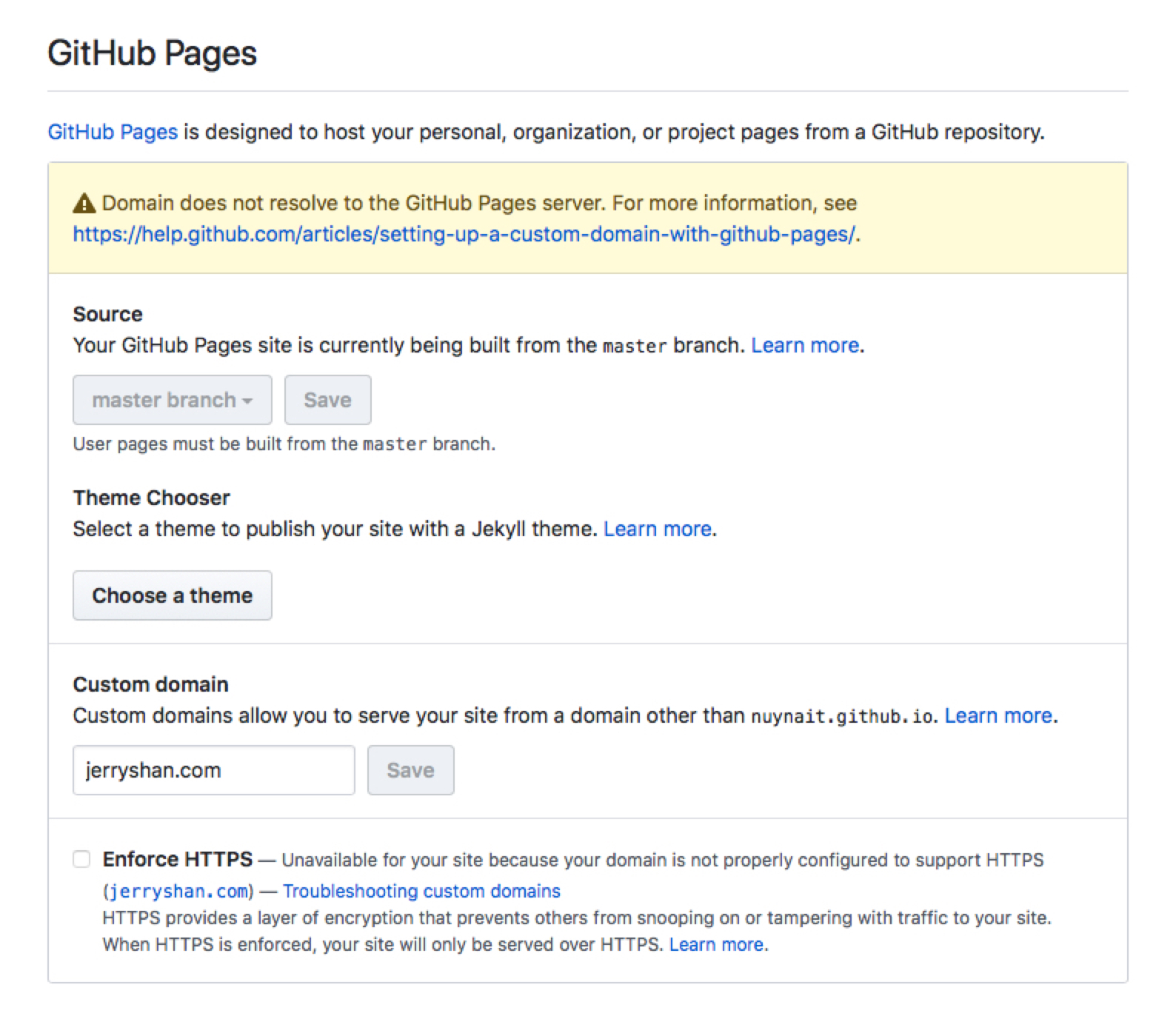Click Learn more under the Enforce HTTPS description
Viewport: 1176px width, 1019px height.
point(717,944)
